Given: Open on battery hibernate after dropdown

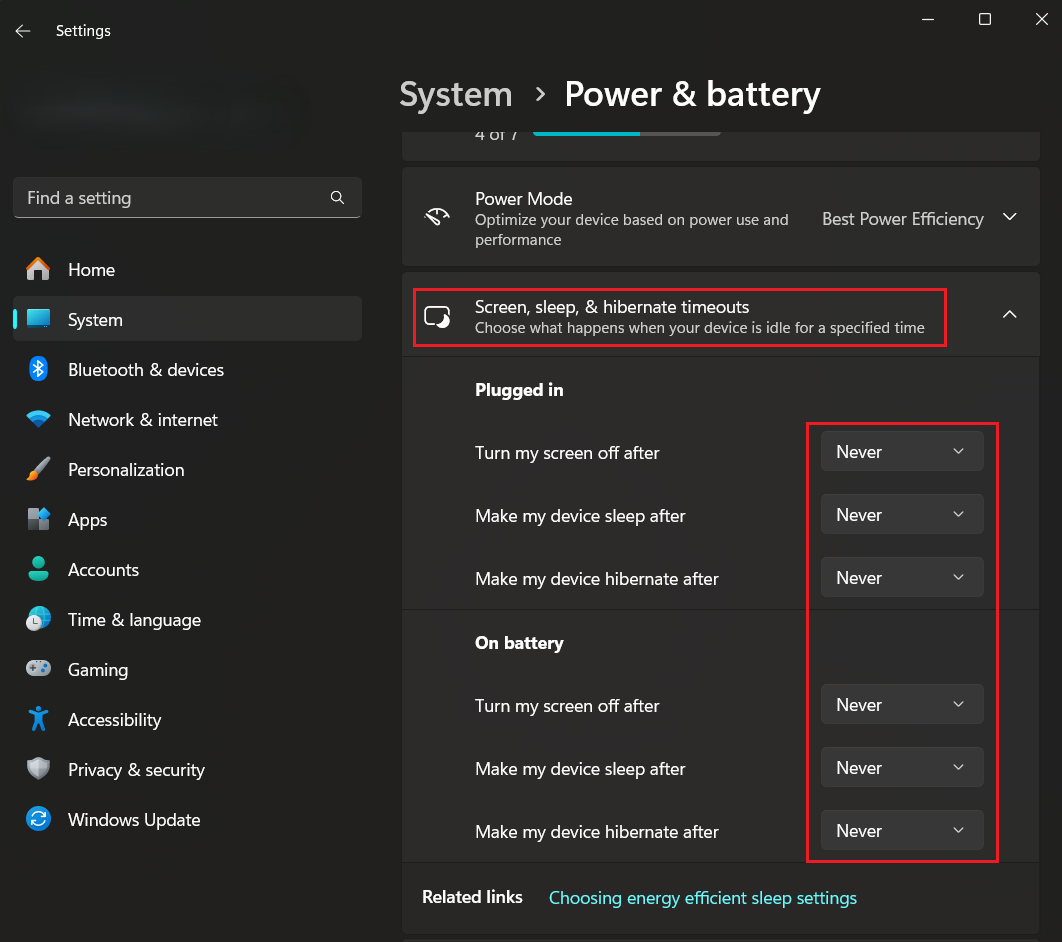Looking at the screenshot, I should (901, 831).
